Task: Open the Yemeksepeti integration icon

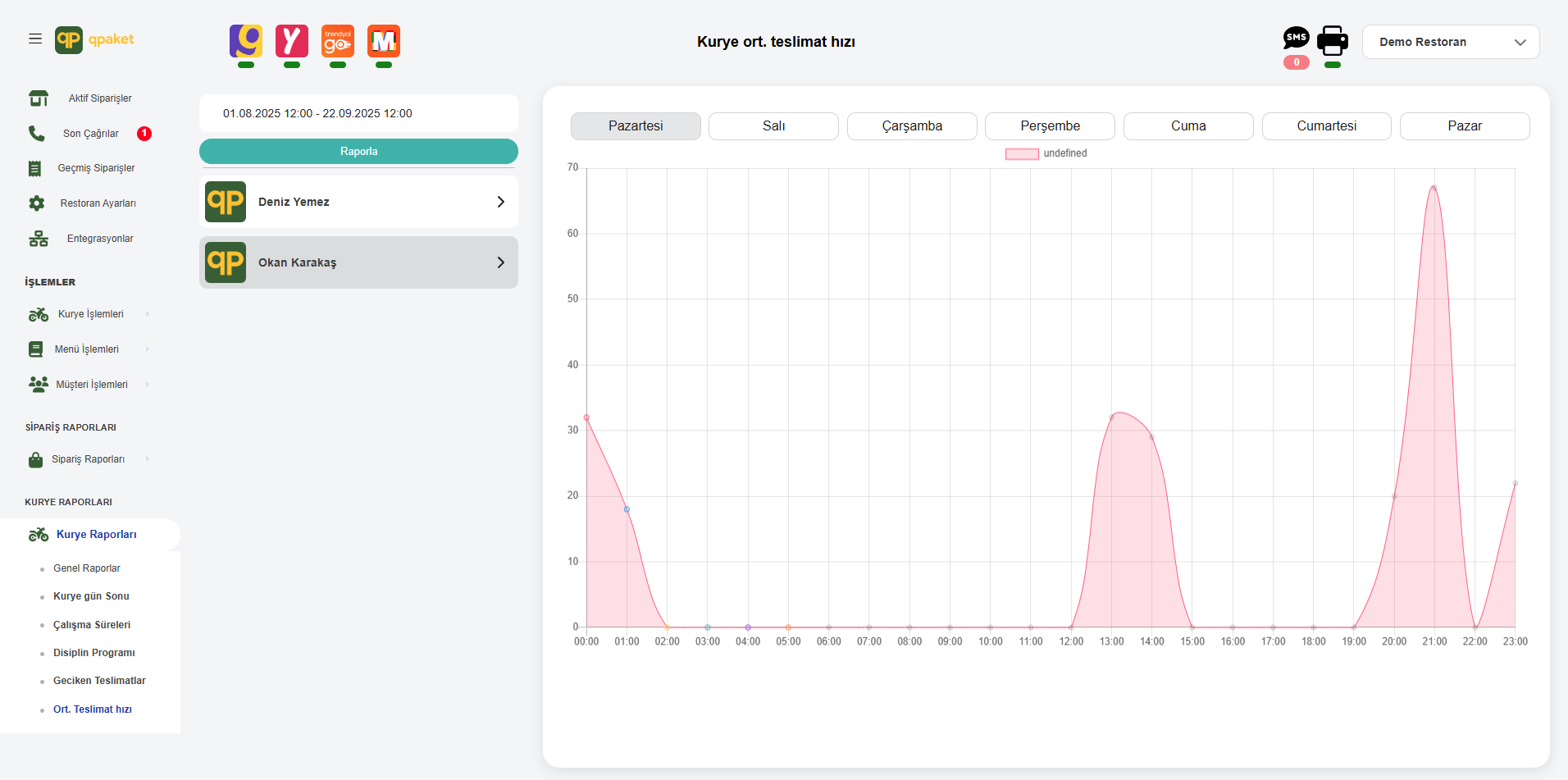Action: (292, 41)
